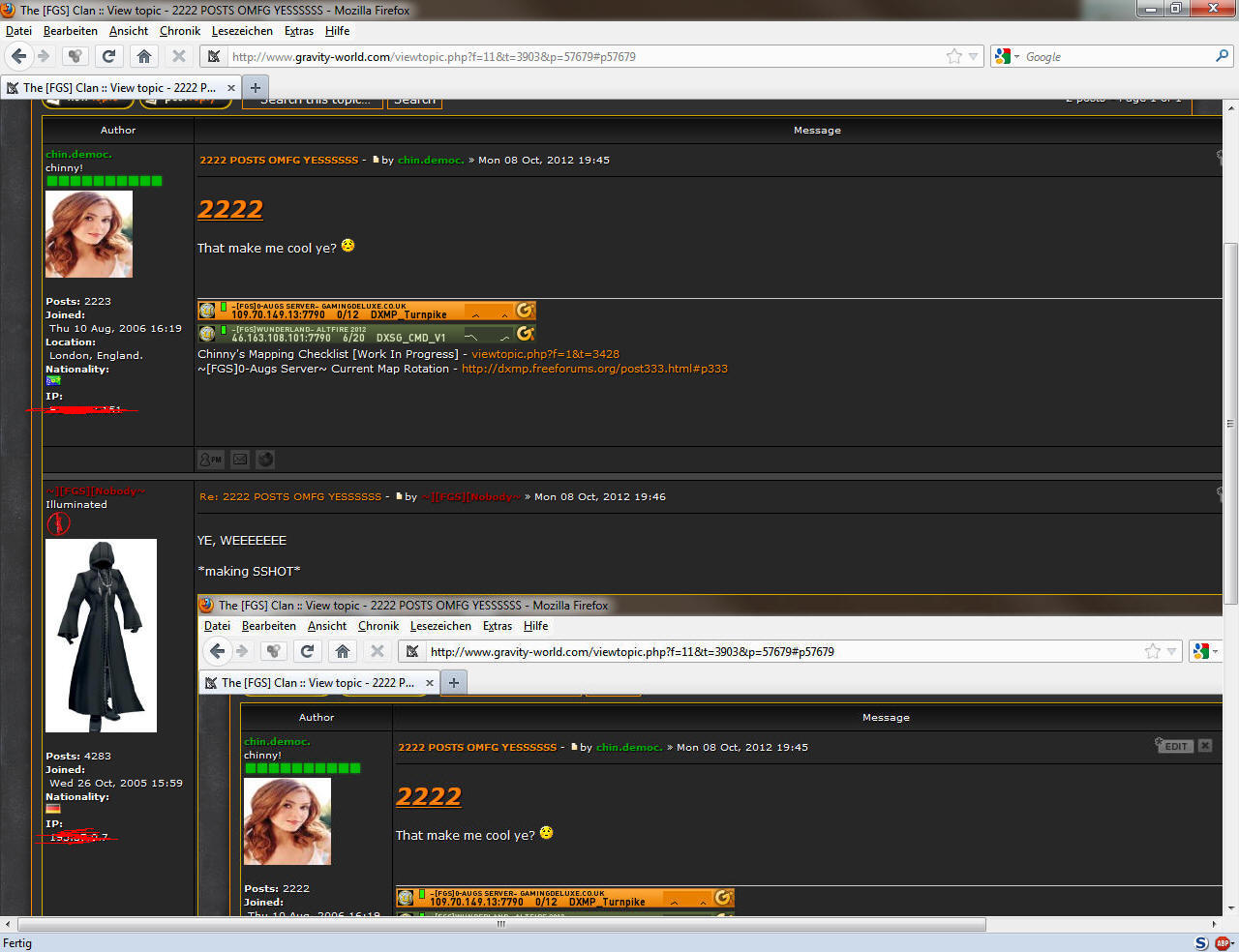Click the Author column header

(118, 131)
